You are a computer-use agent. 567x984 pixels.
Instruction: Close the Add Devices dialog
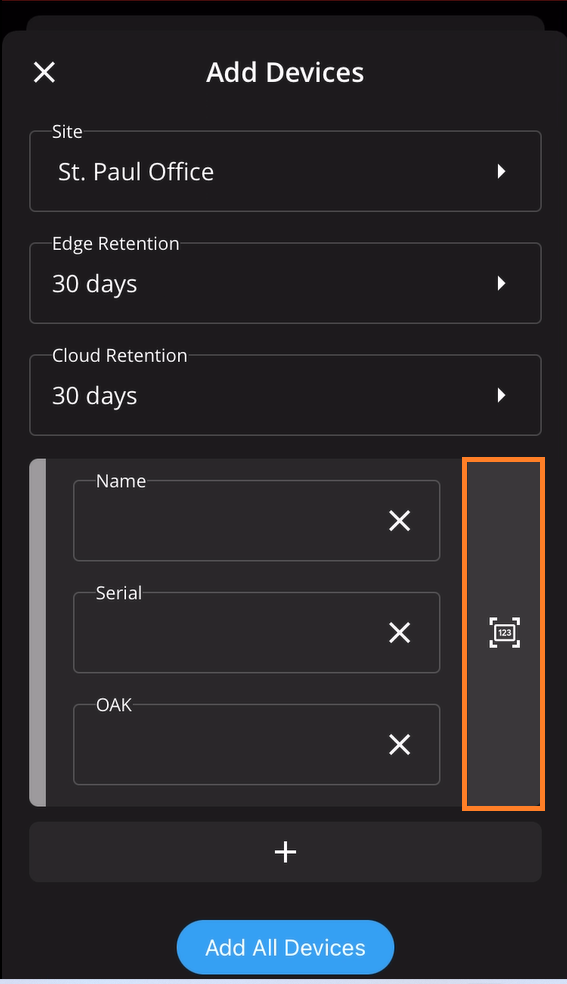[45, 72]
